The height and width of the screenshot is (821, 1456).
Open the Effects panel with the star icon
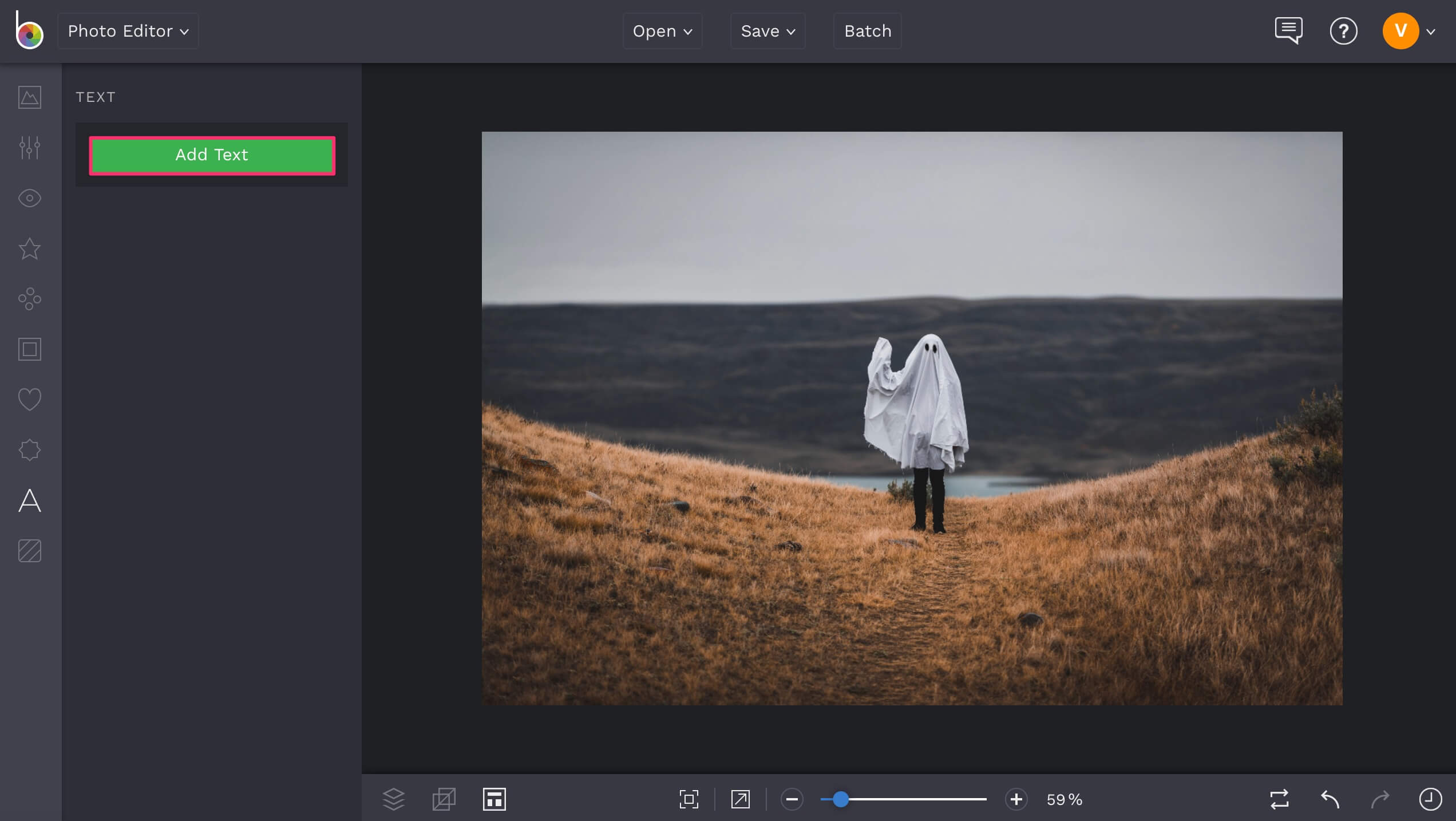pyautogui.click(x=29, y=248)
